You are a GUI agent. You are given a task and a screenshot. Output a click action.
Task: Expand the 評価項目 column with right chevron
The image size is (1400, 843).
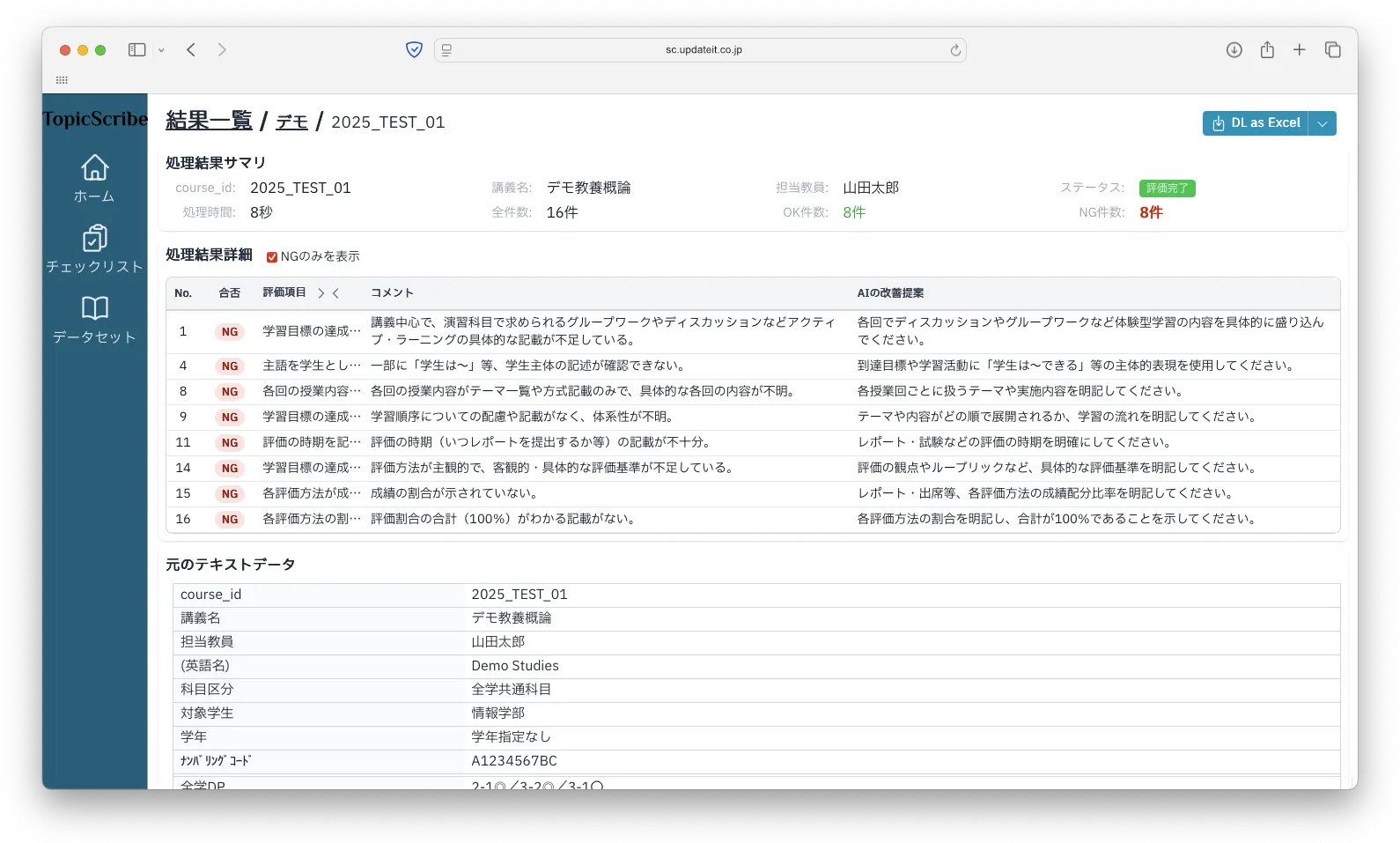[x=321, y=293]
